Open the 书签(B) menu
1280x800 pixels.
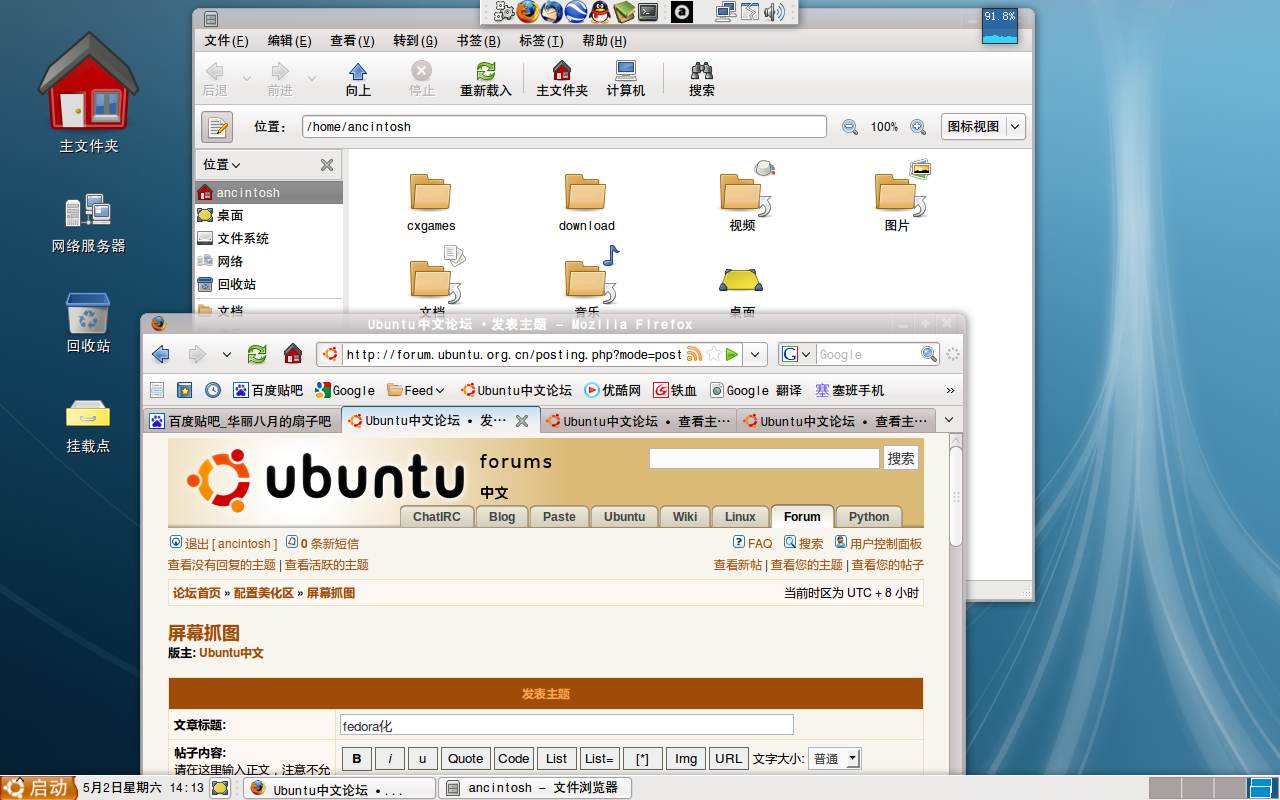[x=478, y=41]
